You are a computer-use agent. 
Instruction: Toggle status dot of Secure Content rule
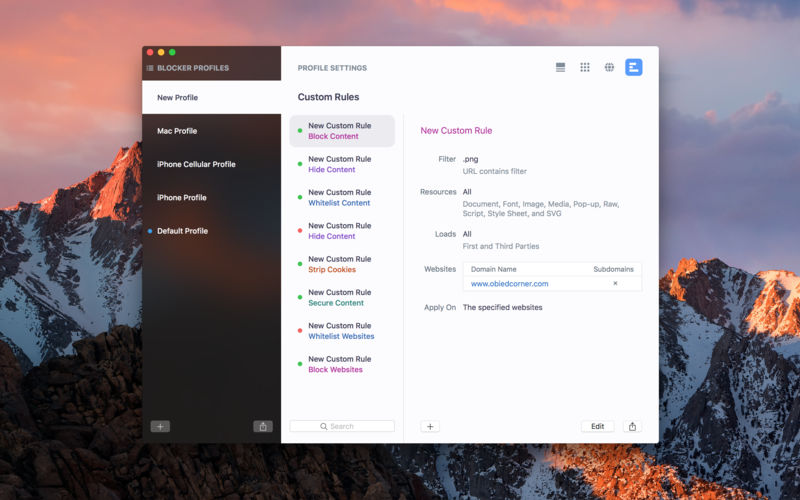click(300, 297)
